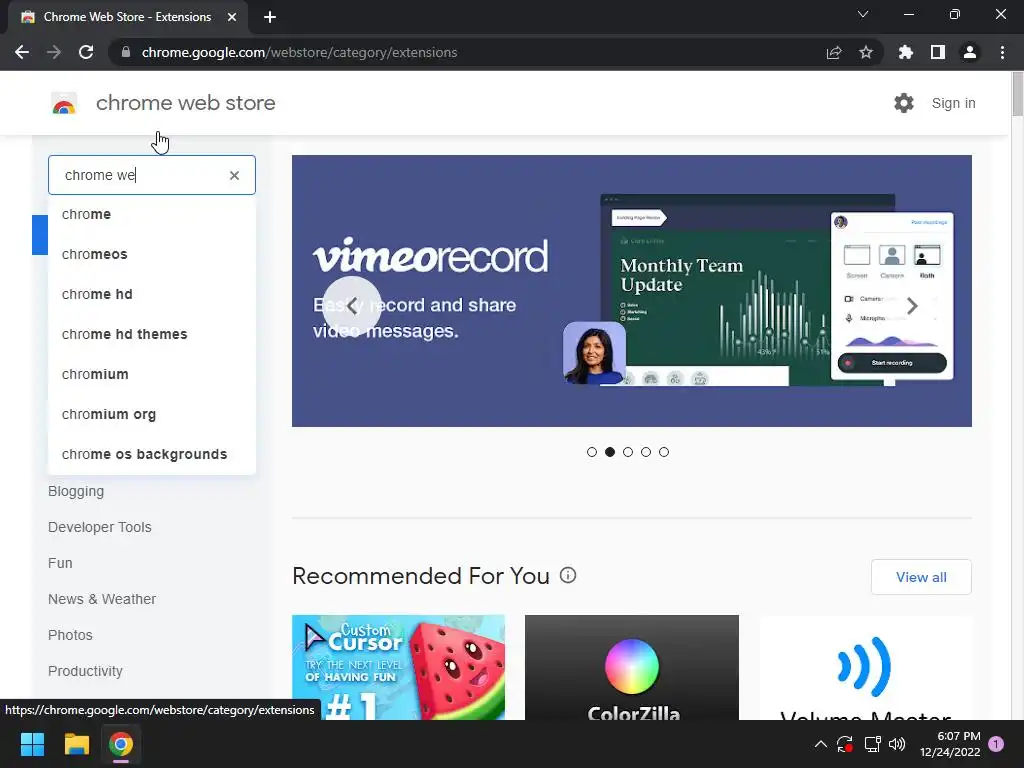This screenshot has height=768, width=1024.
Task: Open Productivity category
Action: (x=85, y=671)
